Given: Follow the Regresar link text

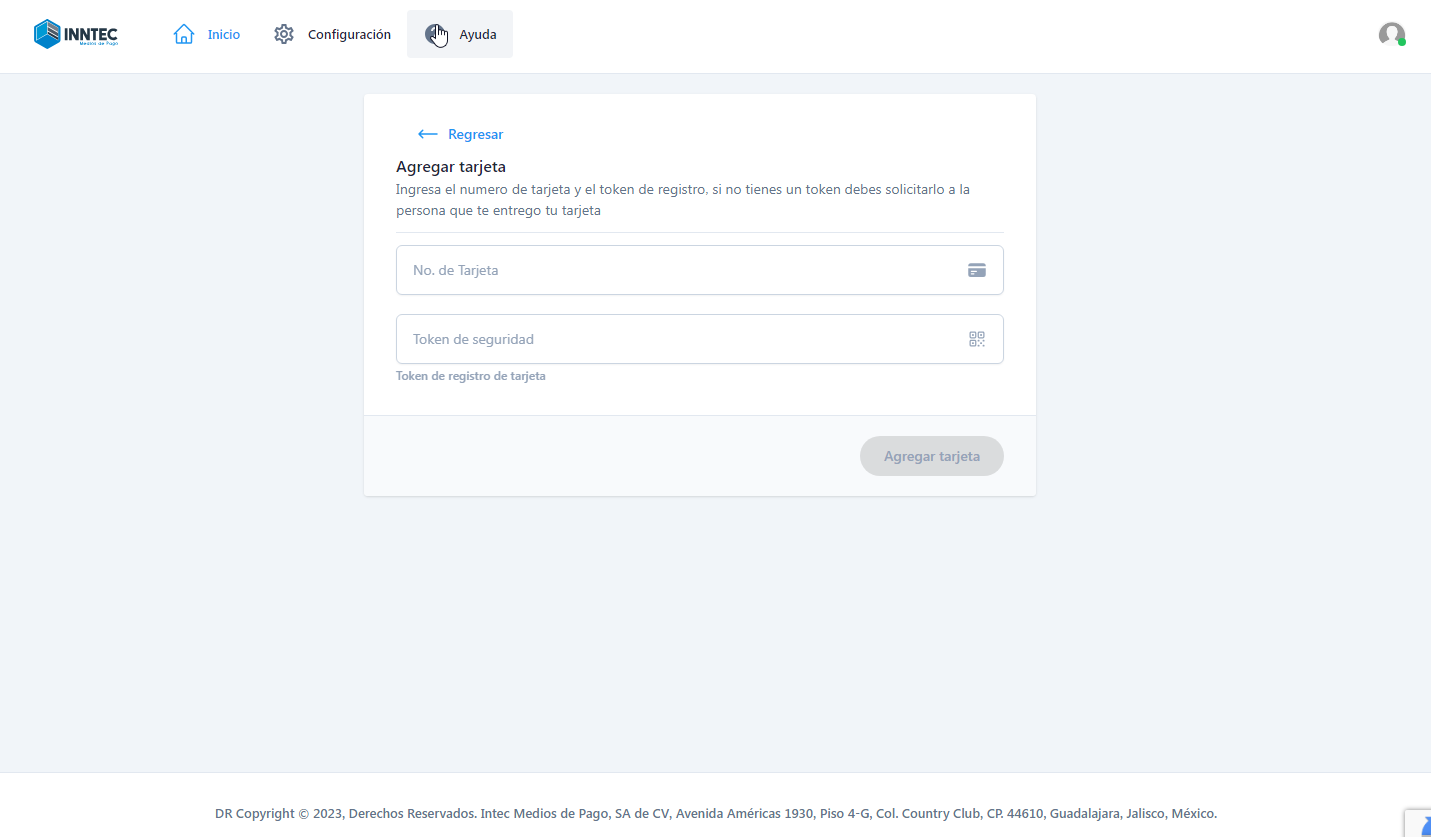Looking at the screenshot, I should 475,134.
